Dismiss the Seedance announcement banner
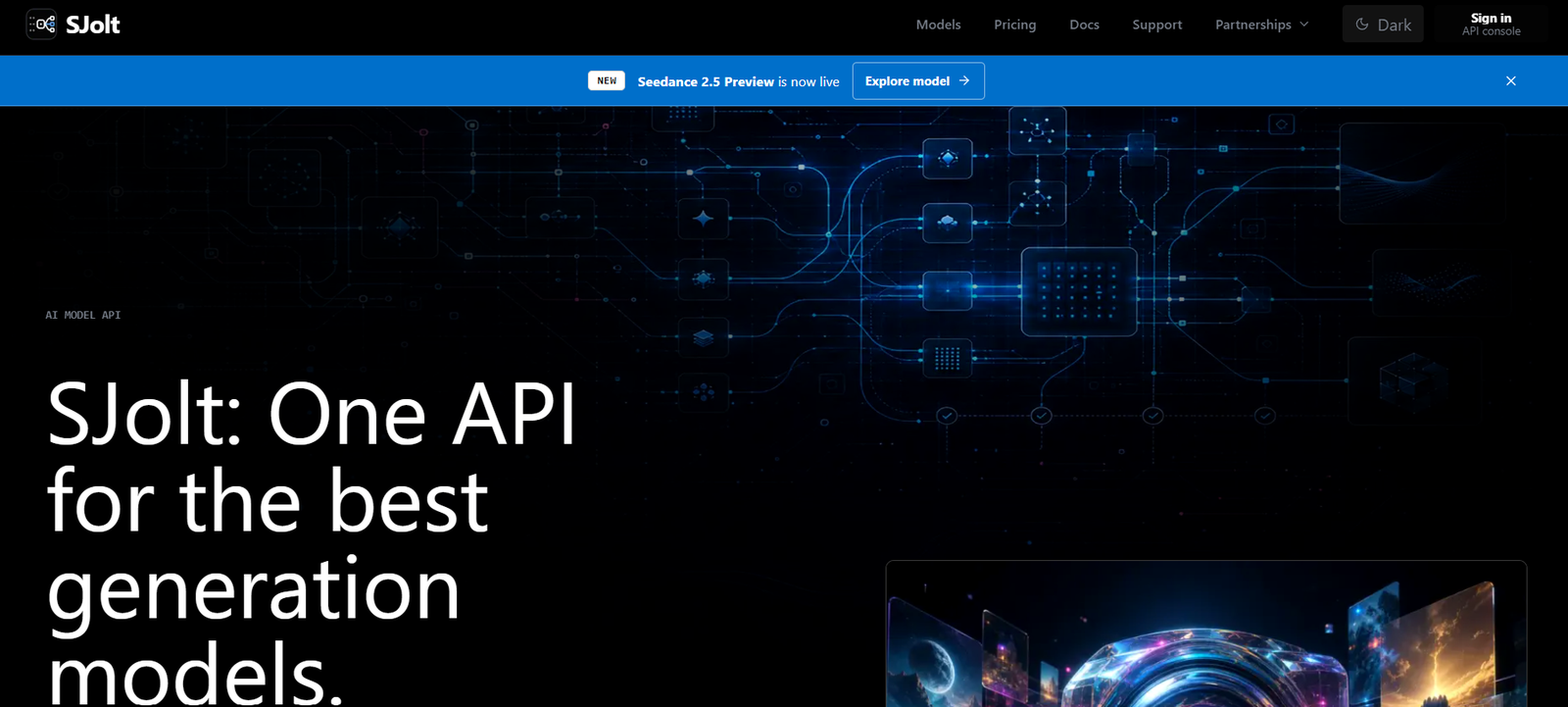Image resolution: width=1568 pixels, height=707 pixels. pyautogui.click(x=1511, y=80)
